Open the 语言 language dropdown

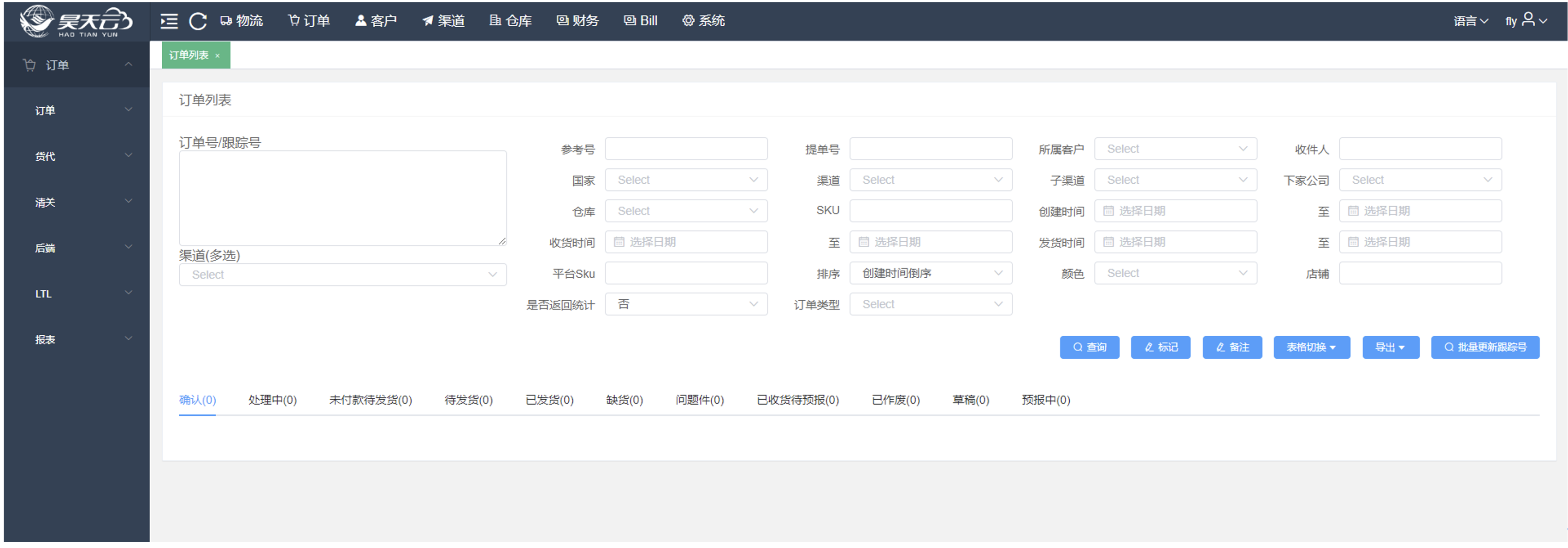tap(1471, 21)
